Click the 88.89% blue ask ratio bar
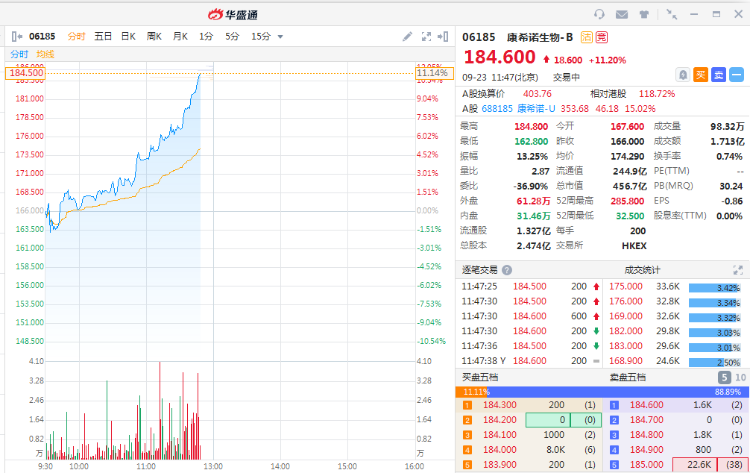 618,392
